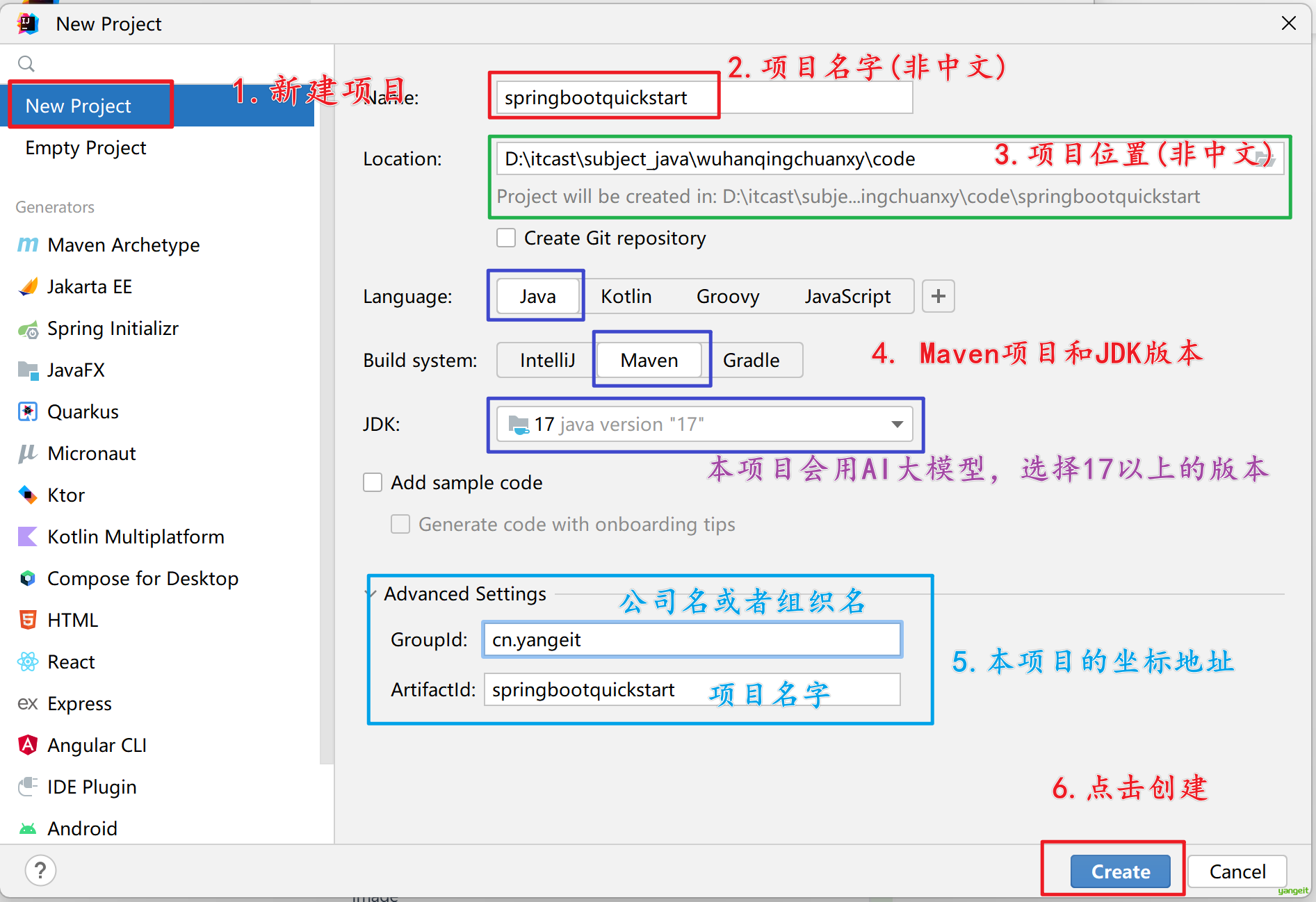The width and height of the screenshot is (1316, 902).
Task: Select IntelliJ build system
Action: coord(547,361)
